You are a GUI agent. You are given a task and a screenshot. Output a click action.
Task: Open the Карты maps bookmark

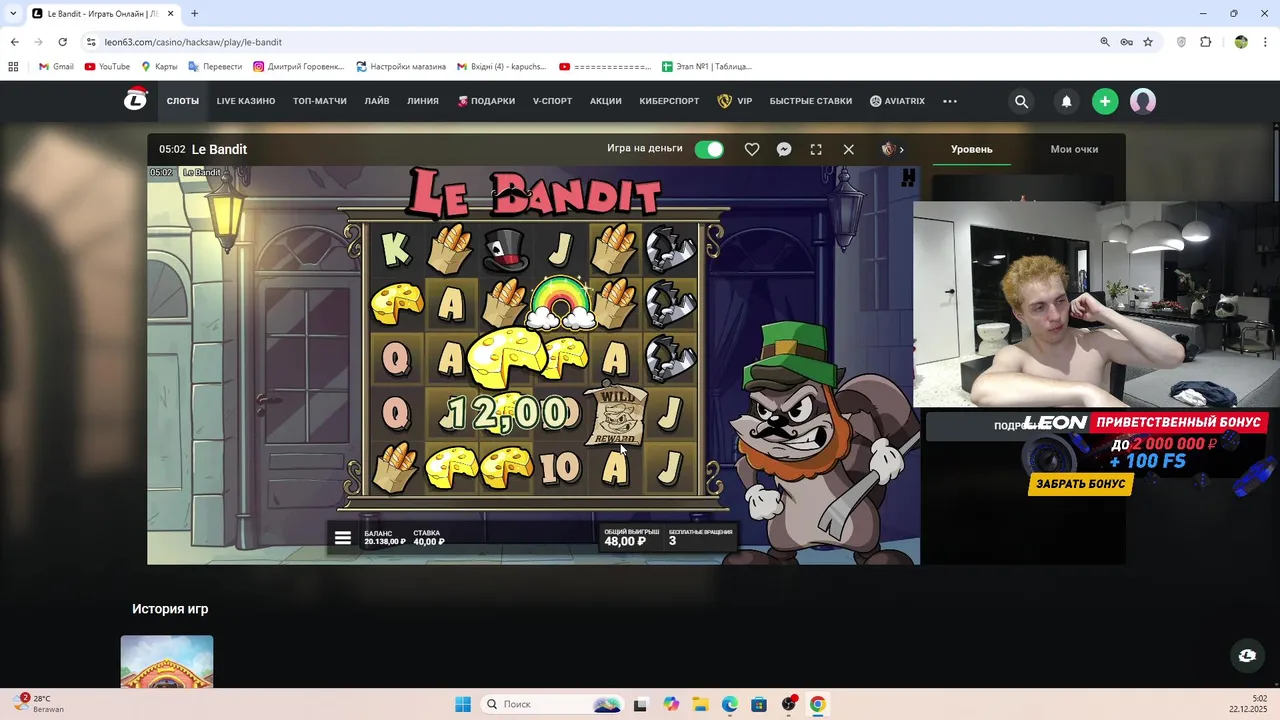pos(159,66)
